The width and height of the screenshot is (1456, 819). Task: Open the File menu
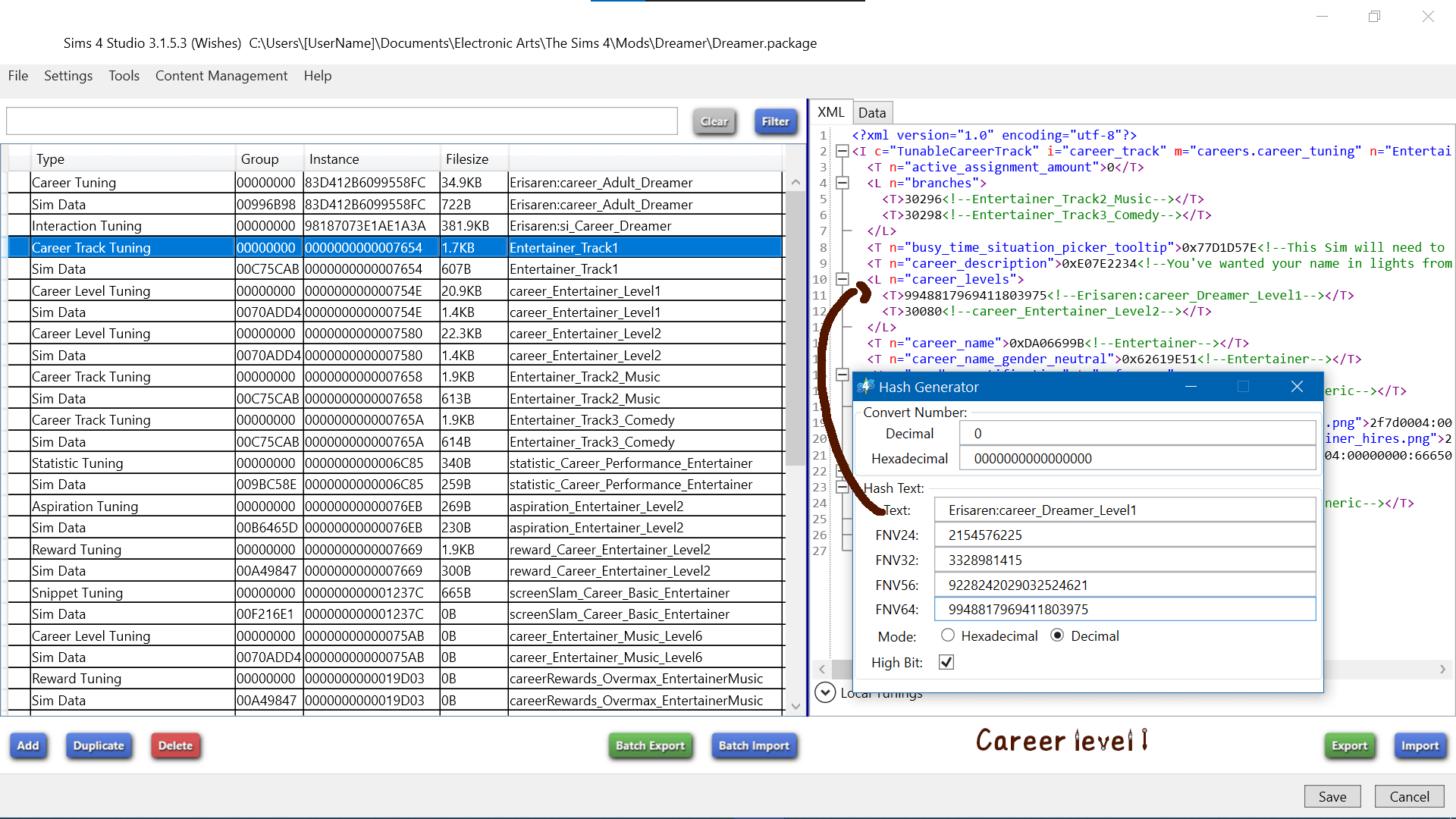[x=18, y=76]
